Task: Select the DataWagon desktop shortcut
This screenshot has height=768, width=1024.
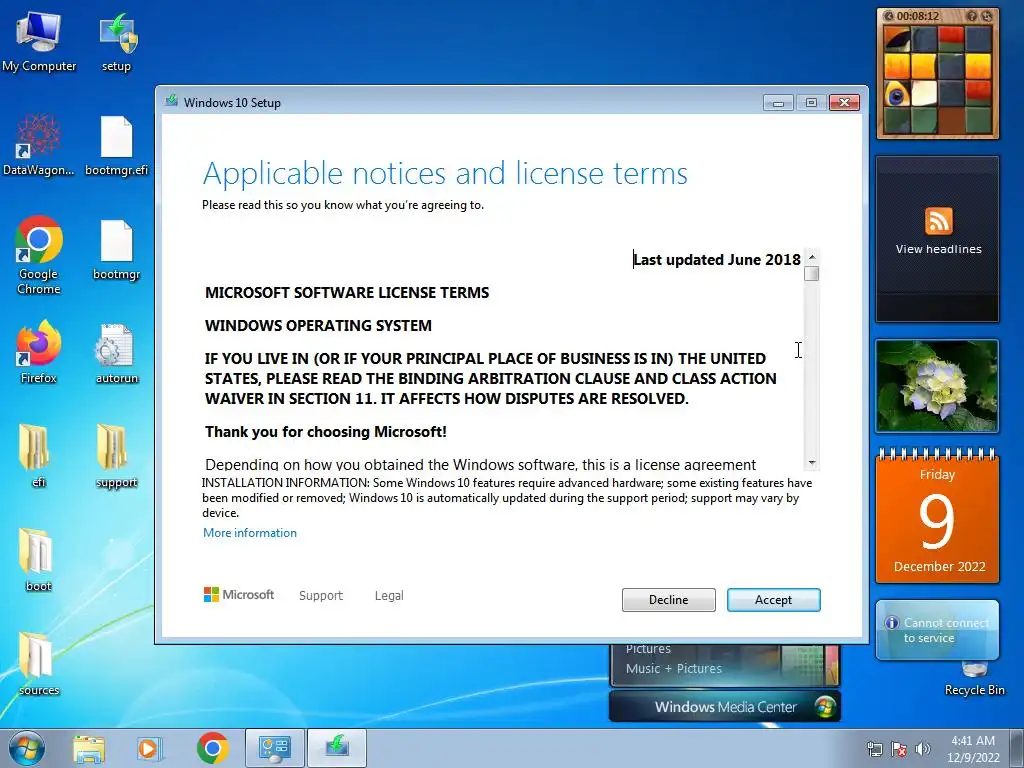Action: coord(39,145)
